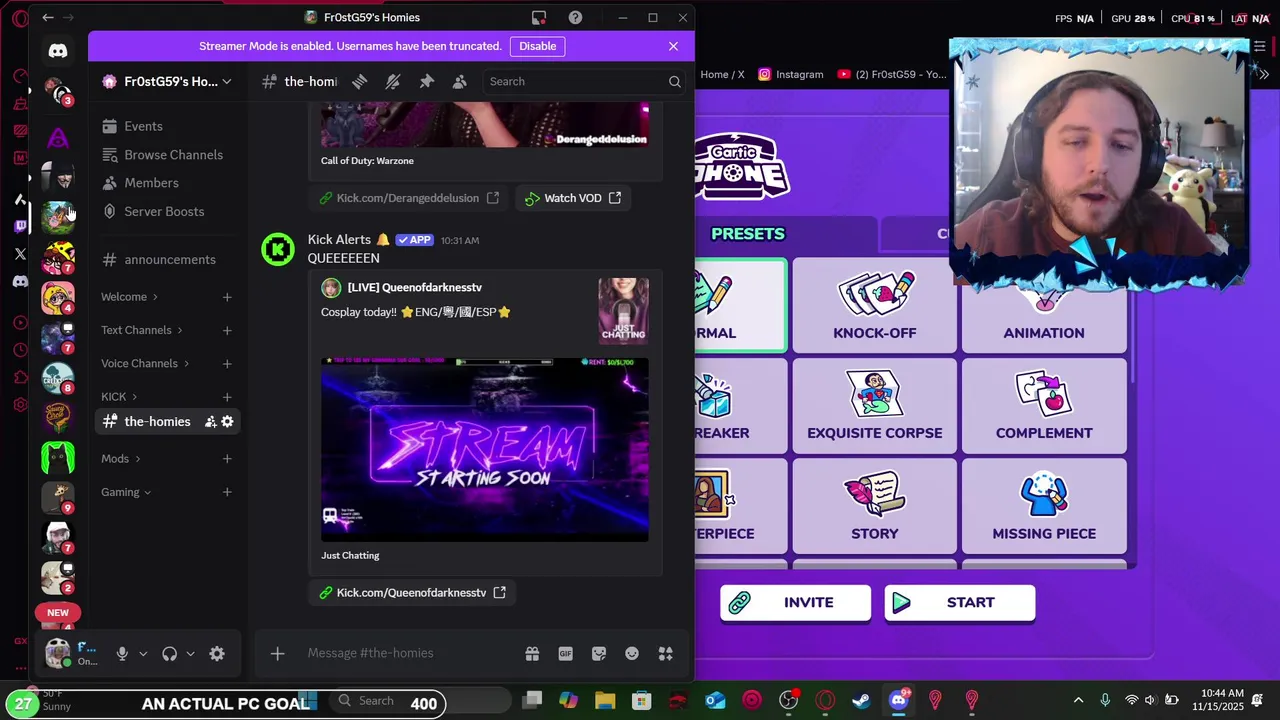Viewport: 1280px width, 720px height.
Task: Expand Voice Channels category
Action: [x=145, y=364]
